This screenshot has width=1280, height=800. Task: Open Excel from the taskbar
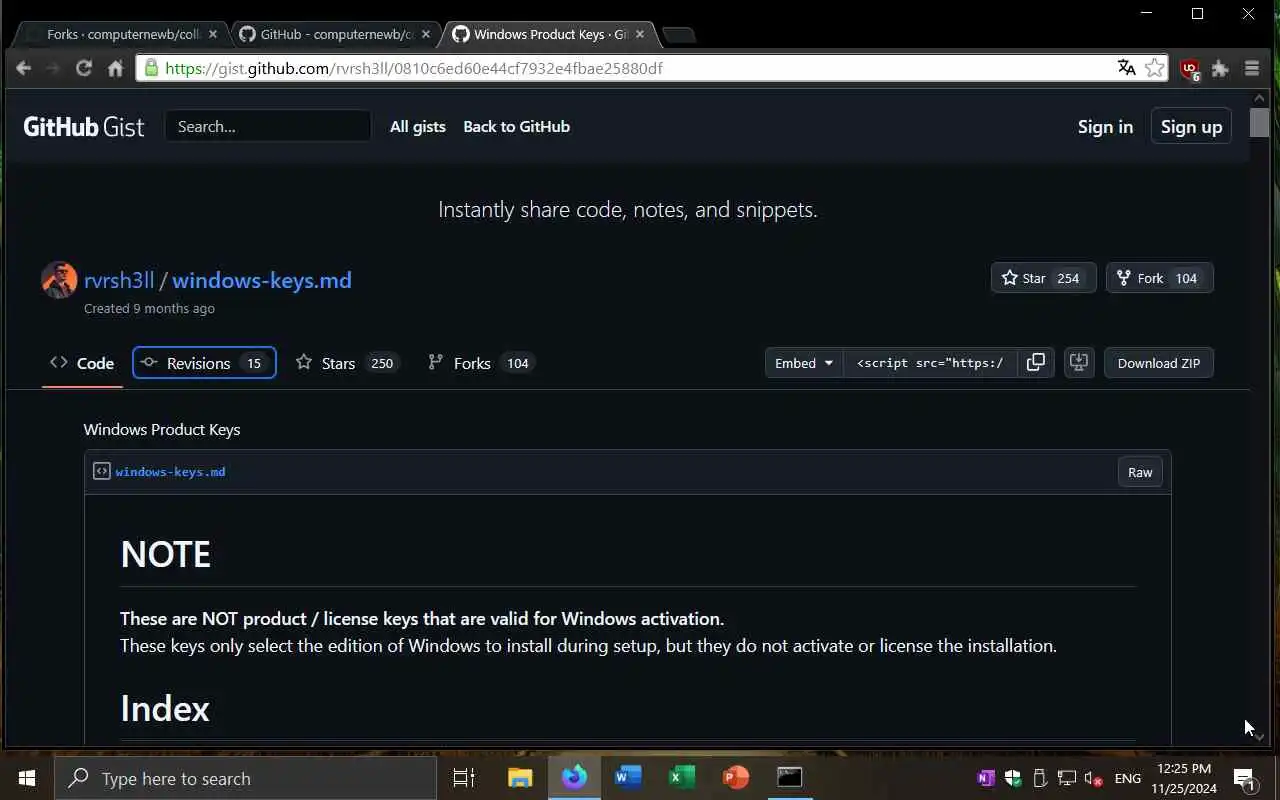(682, 778)
